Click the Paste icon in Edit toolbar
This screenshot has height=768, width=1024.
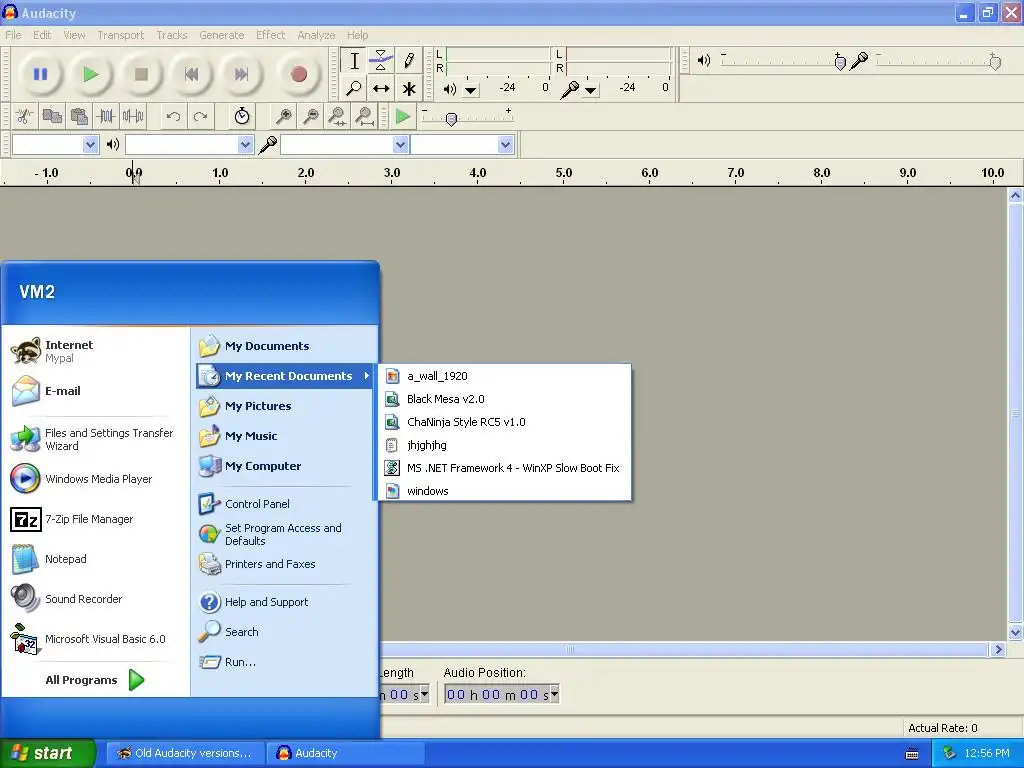pos(79,117)
